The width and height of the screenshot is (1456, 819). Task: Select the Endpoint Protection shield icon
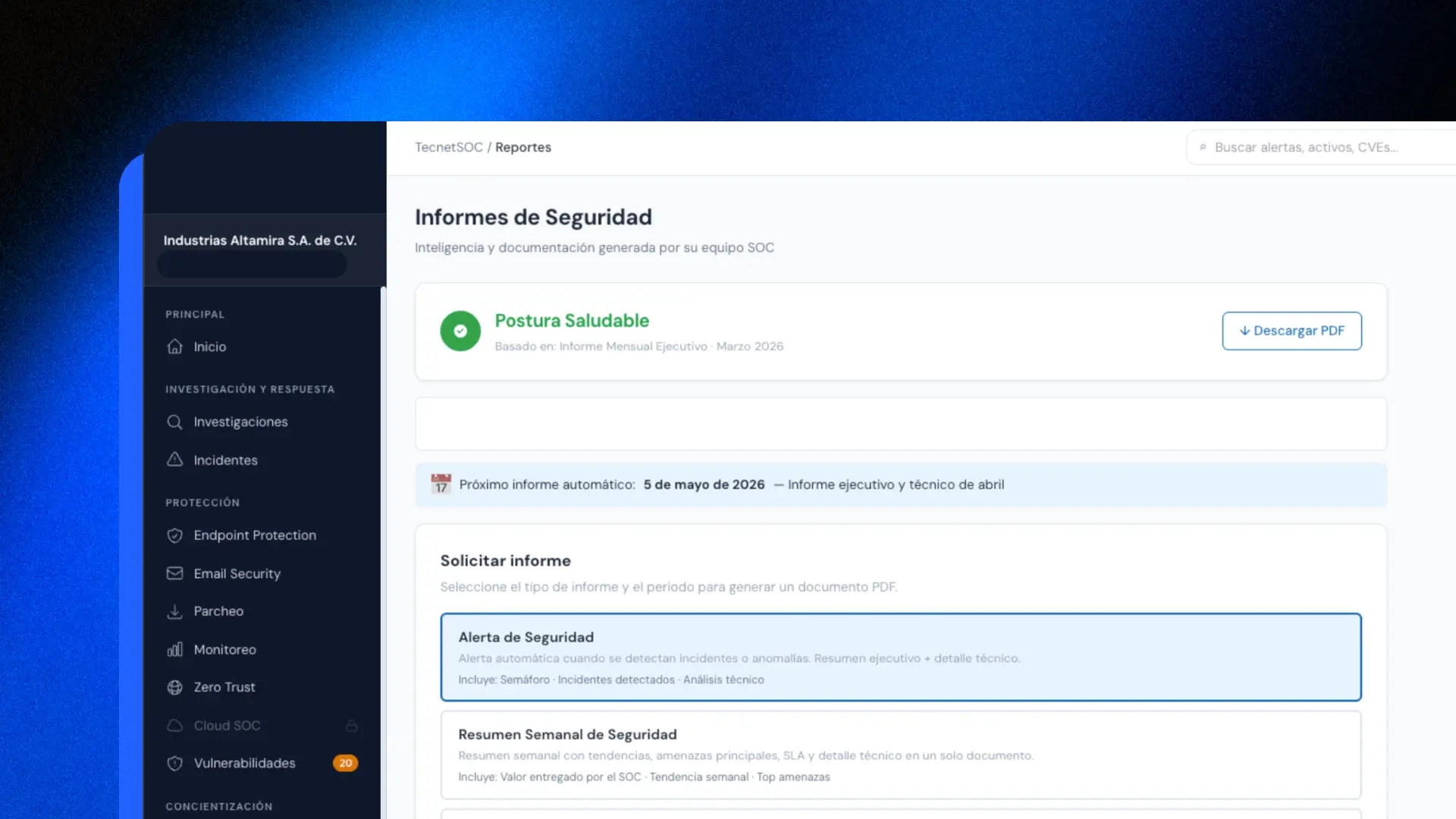coord(175,535)
